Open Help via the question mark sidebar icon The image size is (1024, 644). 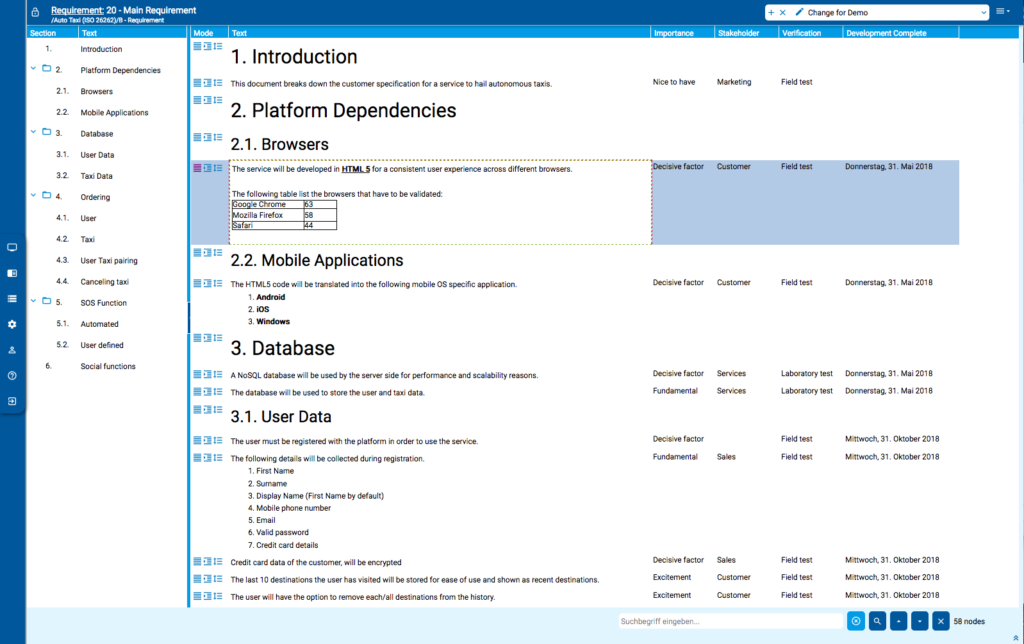click(x=12, y=375)
